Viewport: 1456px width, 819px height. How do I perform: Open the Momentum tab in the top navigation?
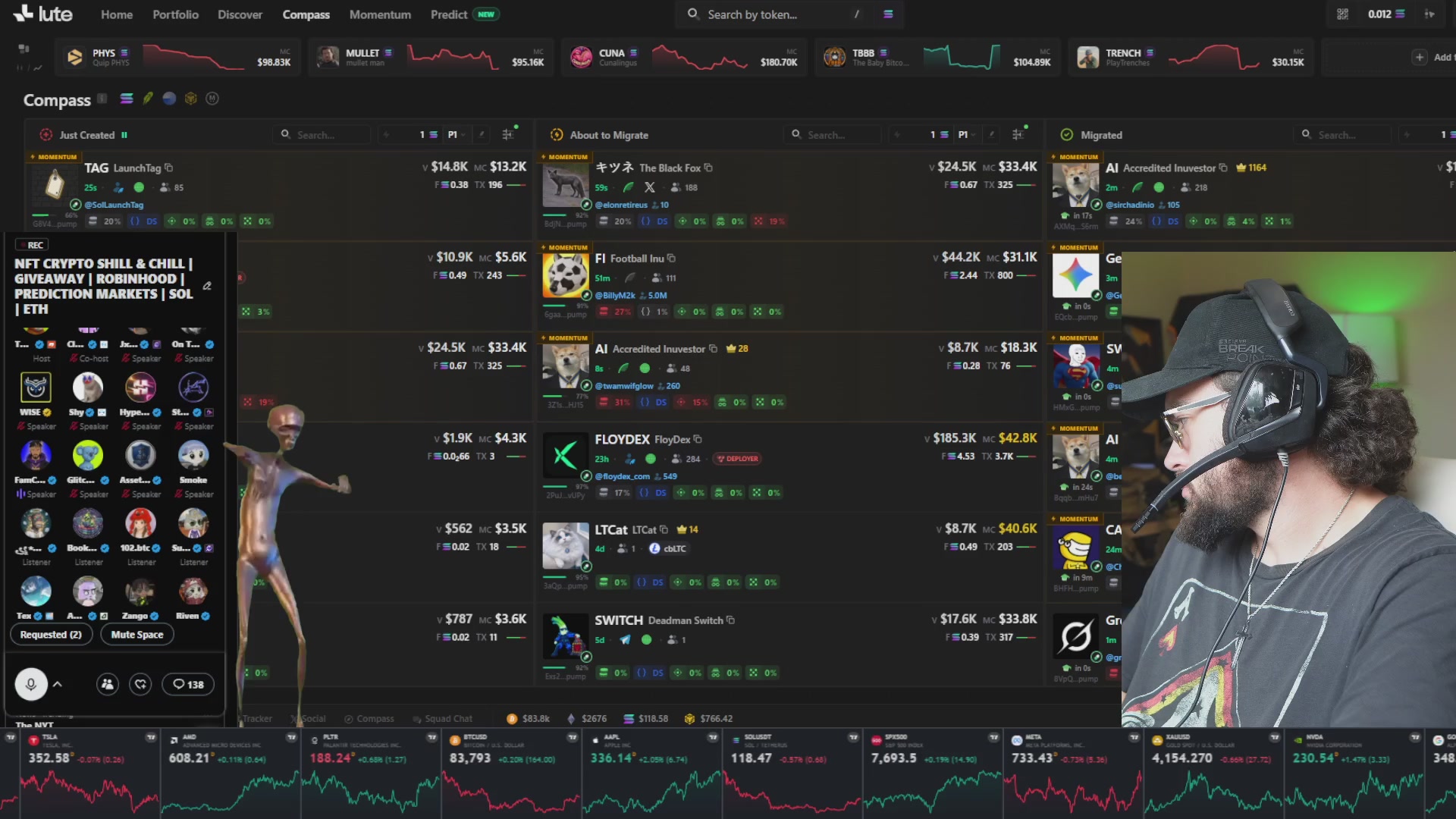point(380,14)
